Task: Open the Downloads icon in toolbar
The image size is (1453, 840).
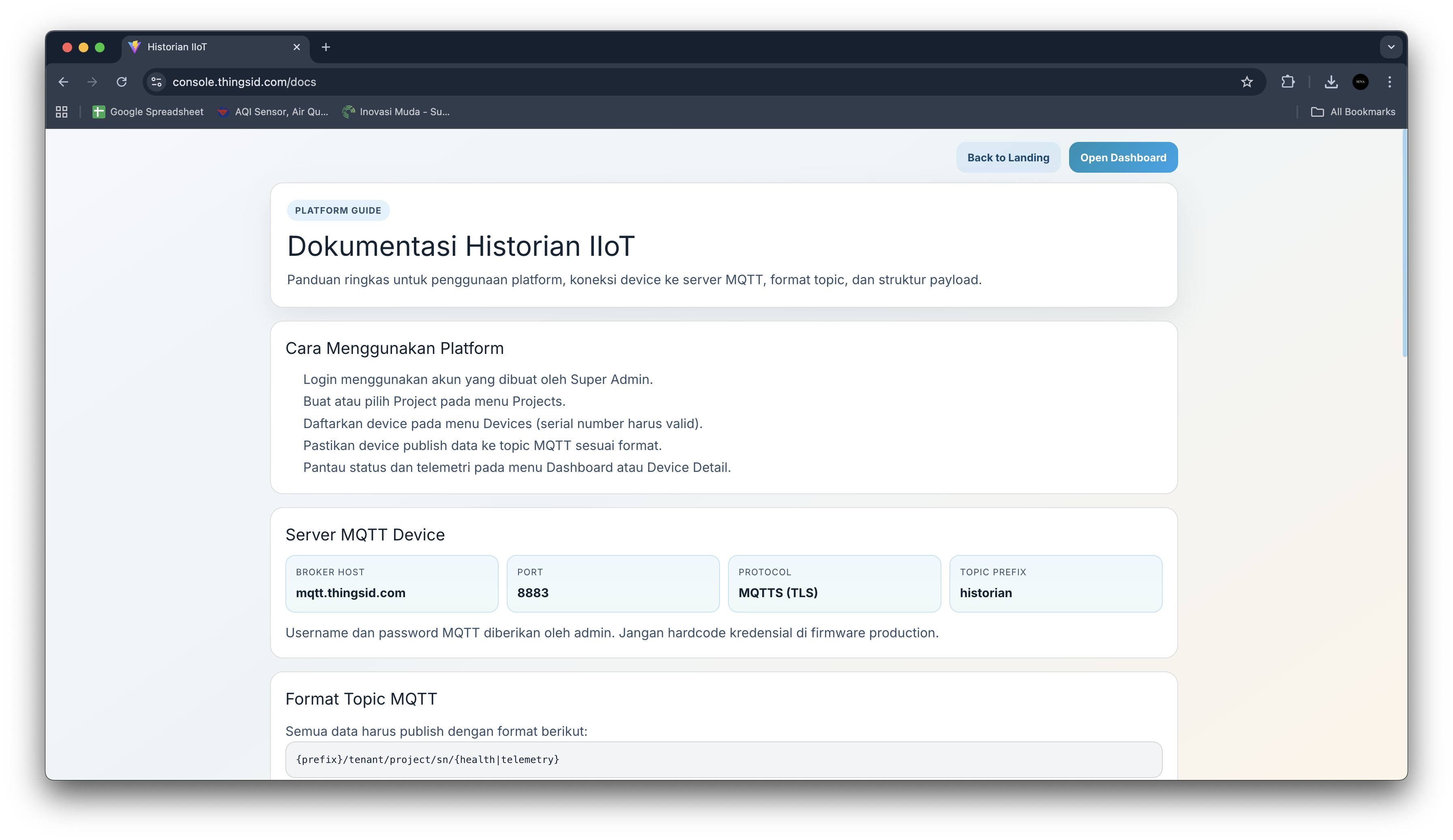Action: [x=1331, y=82]
